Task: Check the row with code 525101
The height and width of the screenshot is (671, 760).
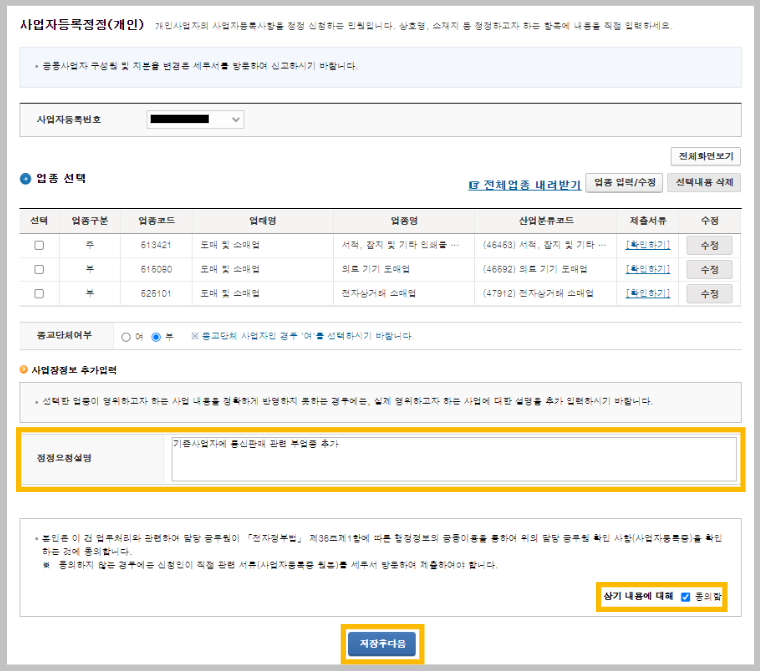Action: [39, 294]
